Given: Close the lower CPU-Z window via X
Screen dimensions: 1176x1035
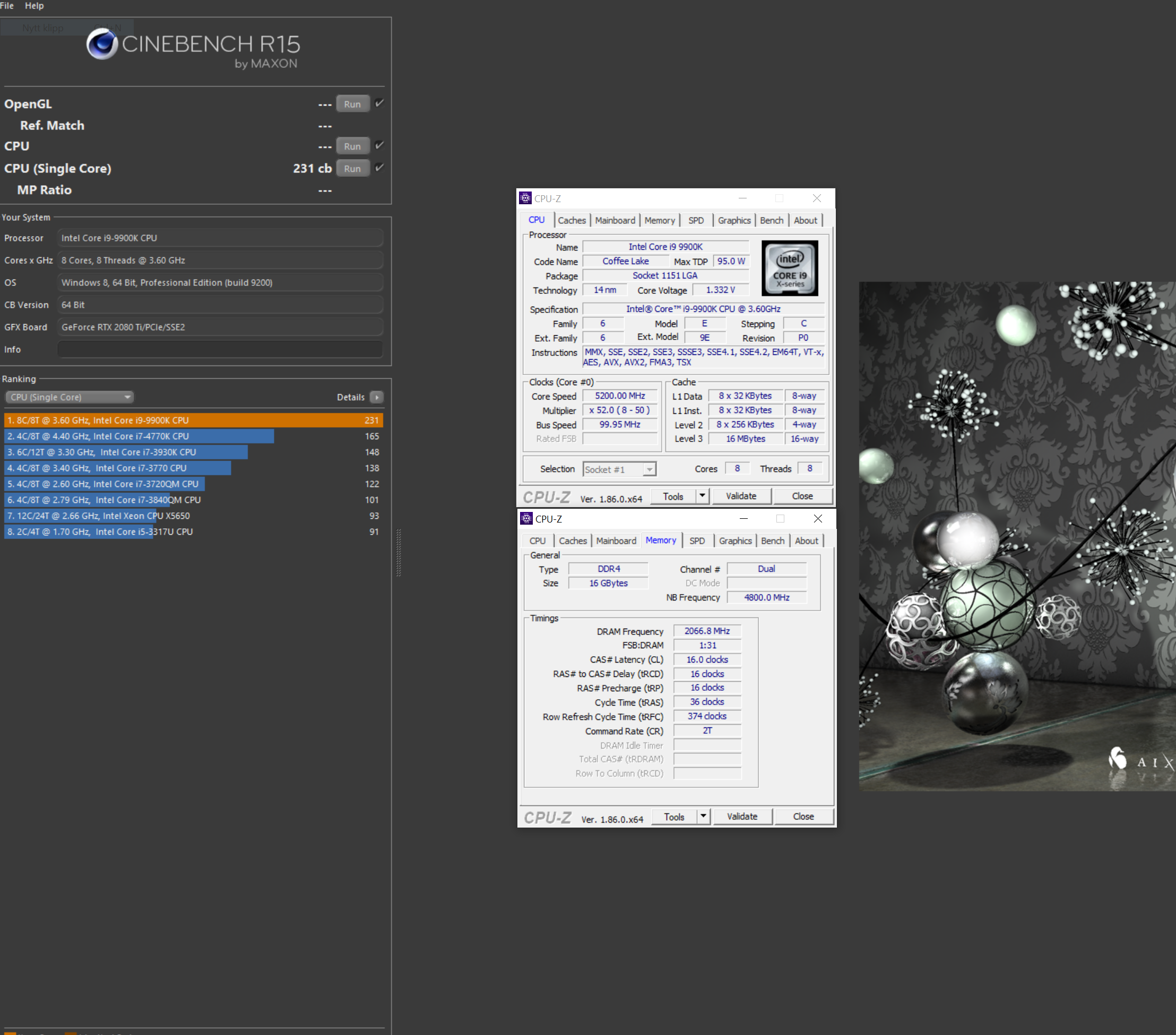Looking at the screenshot, I should [x=818, y=519].
